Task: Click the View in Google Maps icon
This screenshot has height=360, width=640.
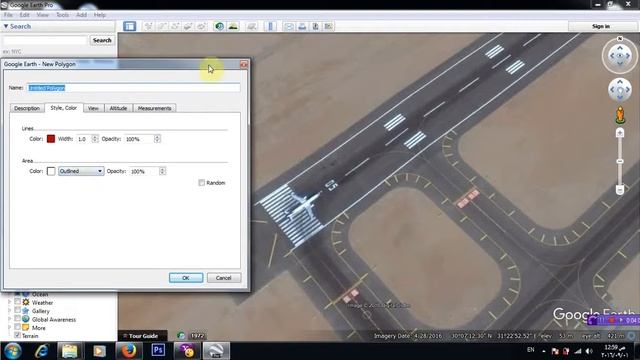Action: click(x=328, y=26)
